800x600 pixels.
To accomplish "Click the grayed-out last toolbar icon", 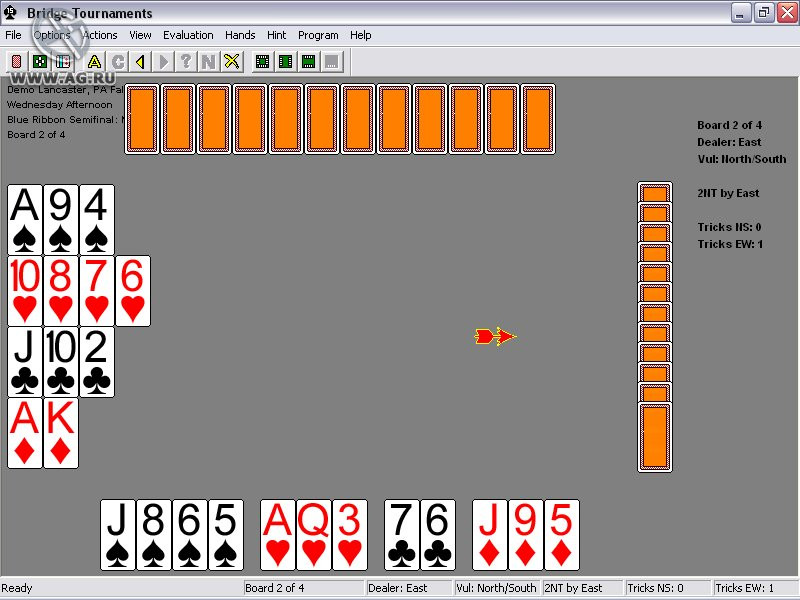I will tap(332, 62).
